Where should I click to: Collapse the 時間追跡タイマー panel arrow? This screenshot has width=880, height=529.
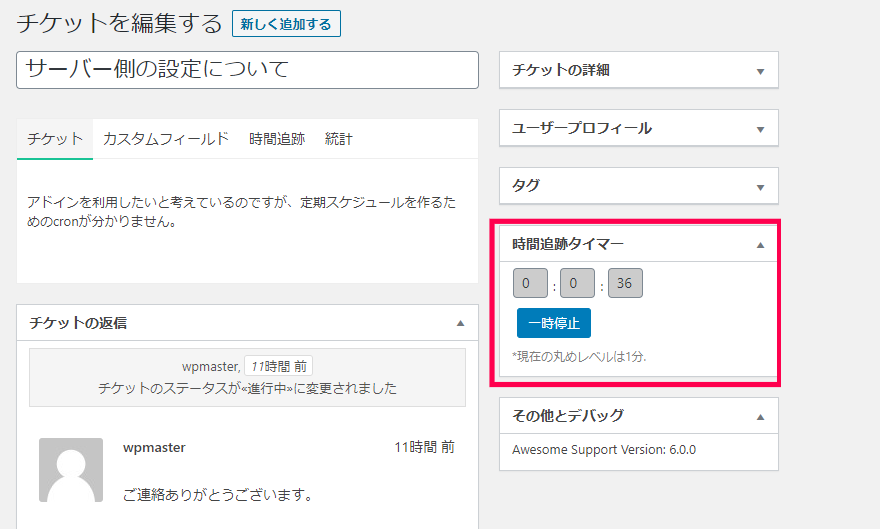click(x=760, y=244)
